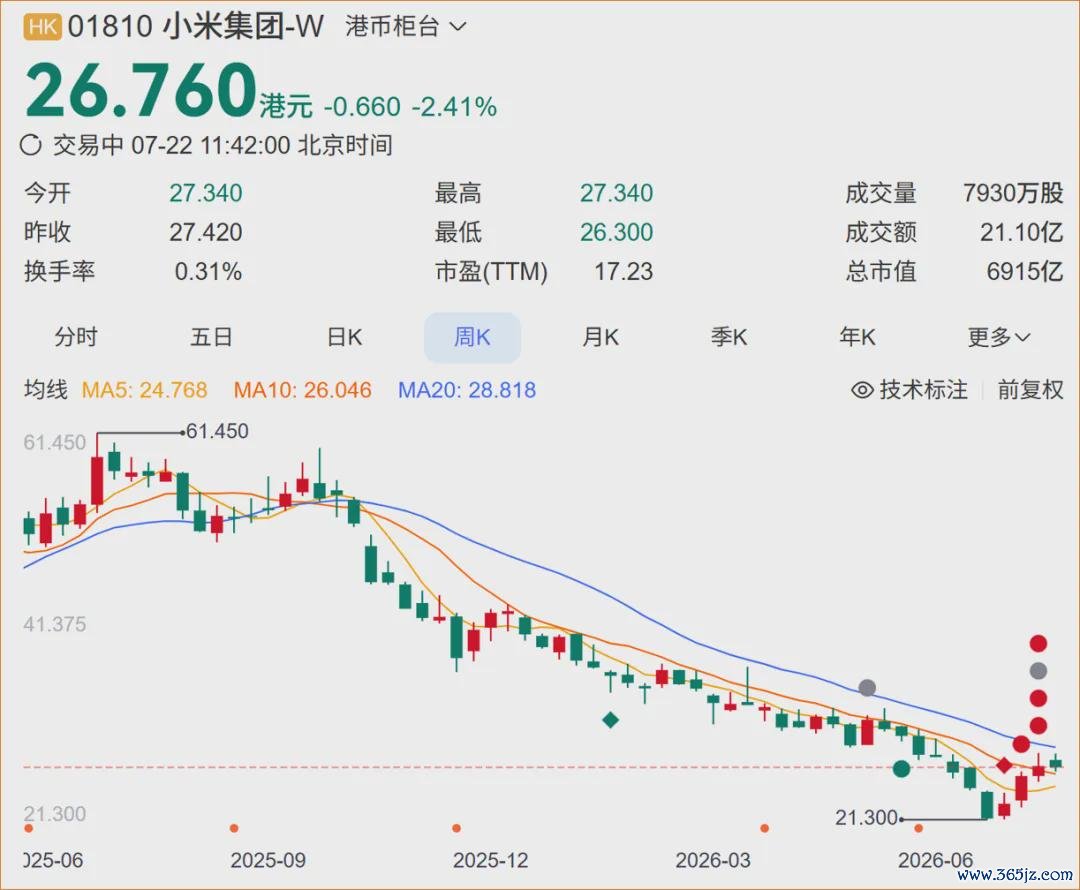
Task: Click the 昨收 value 27.420
Action: tap(205, 232)
